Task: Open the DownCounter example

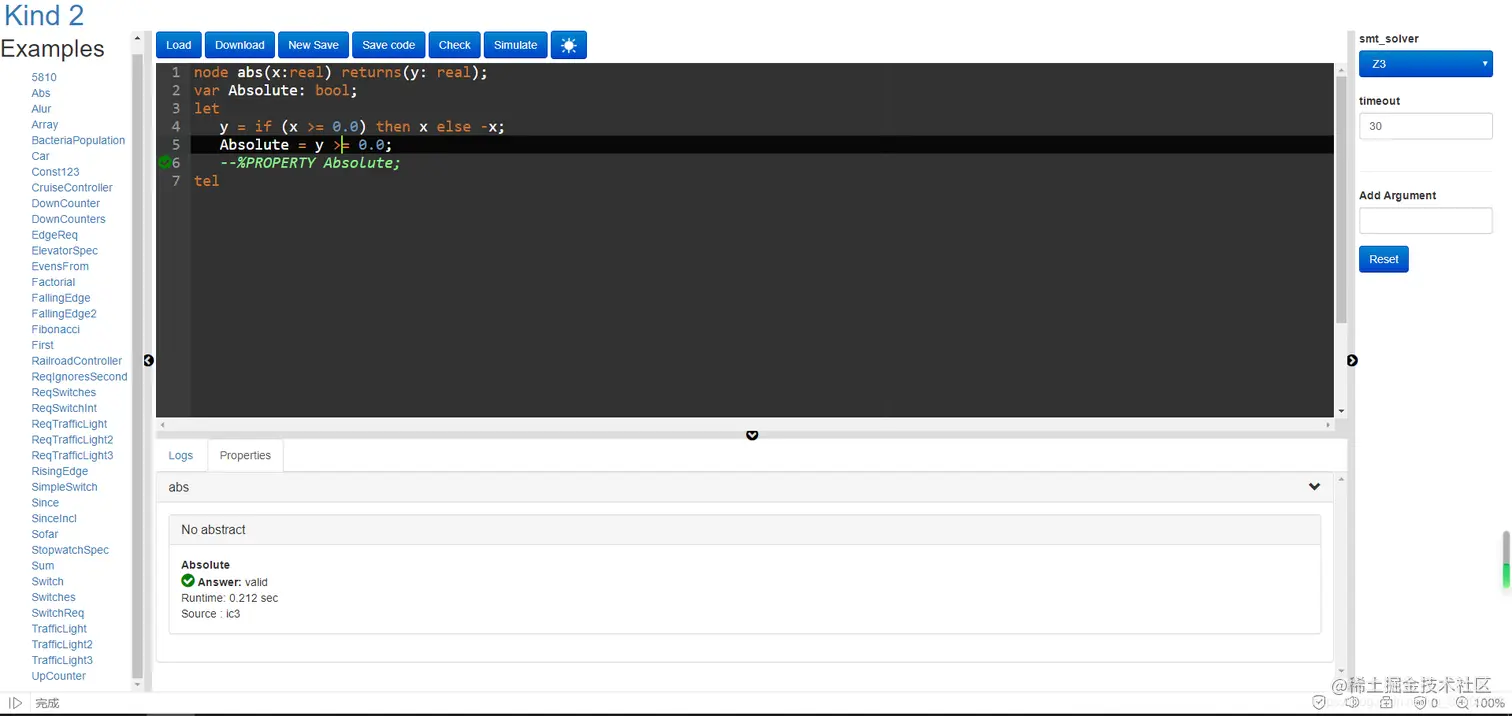Action: [x=66, y=203]
